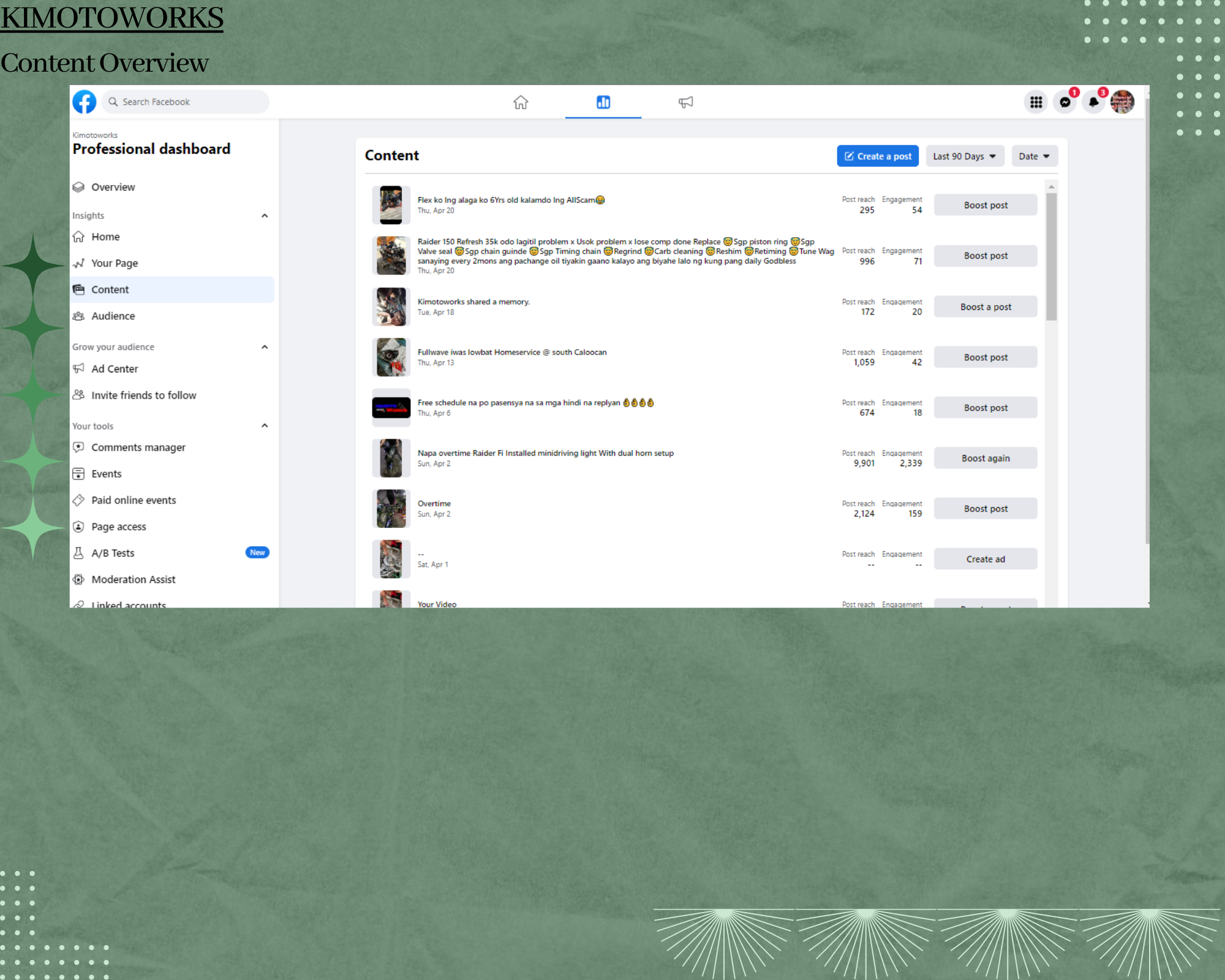The image size is (1225, 980).
Task: Click Create ad for Sat, Apr 1 post
Action: pyautogui.click(x=986, y=559)
